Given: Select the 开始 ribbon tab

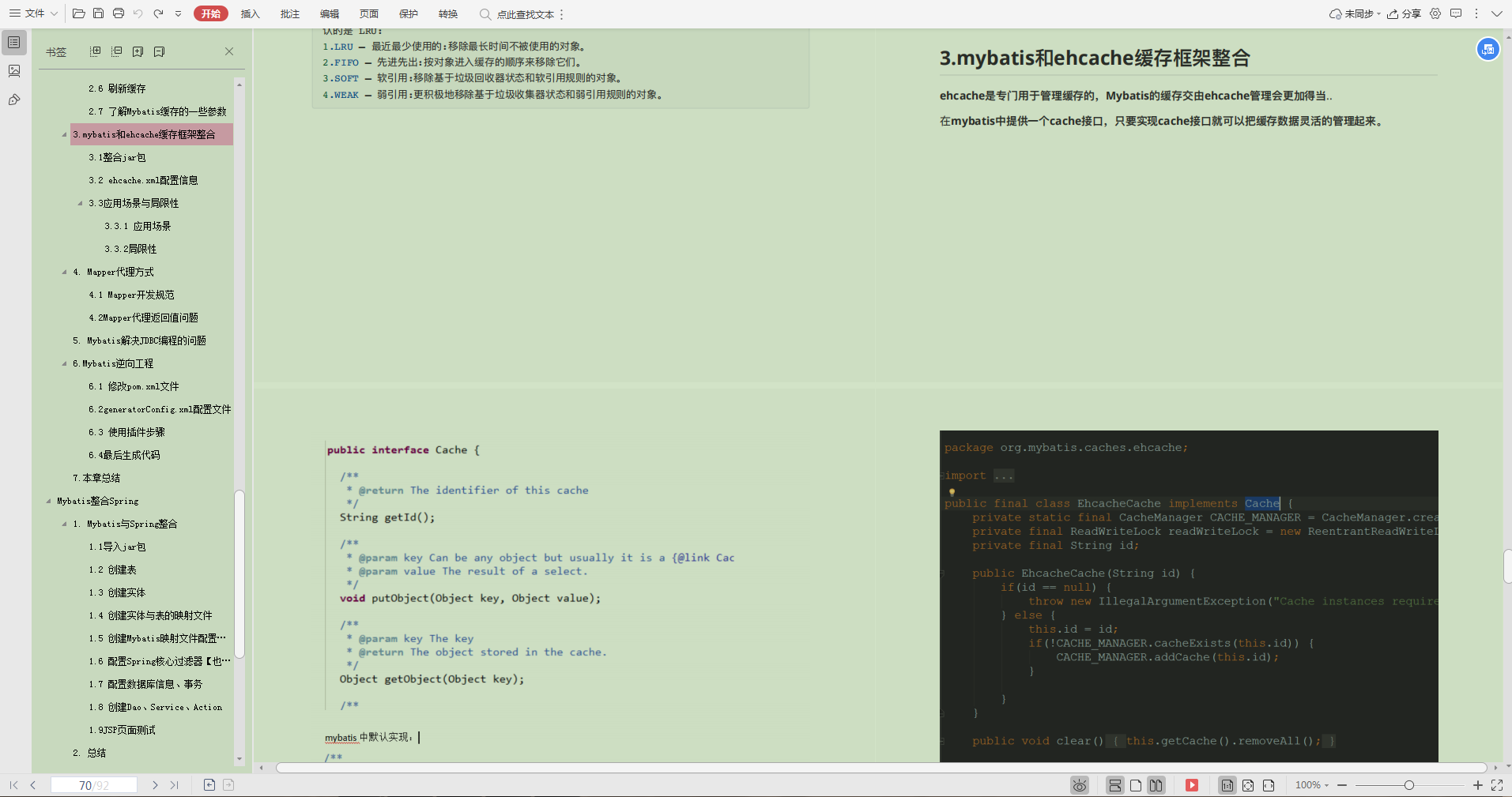Looking at the screenshot, I should tap(210, 13).
